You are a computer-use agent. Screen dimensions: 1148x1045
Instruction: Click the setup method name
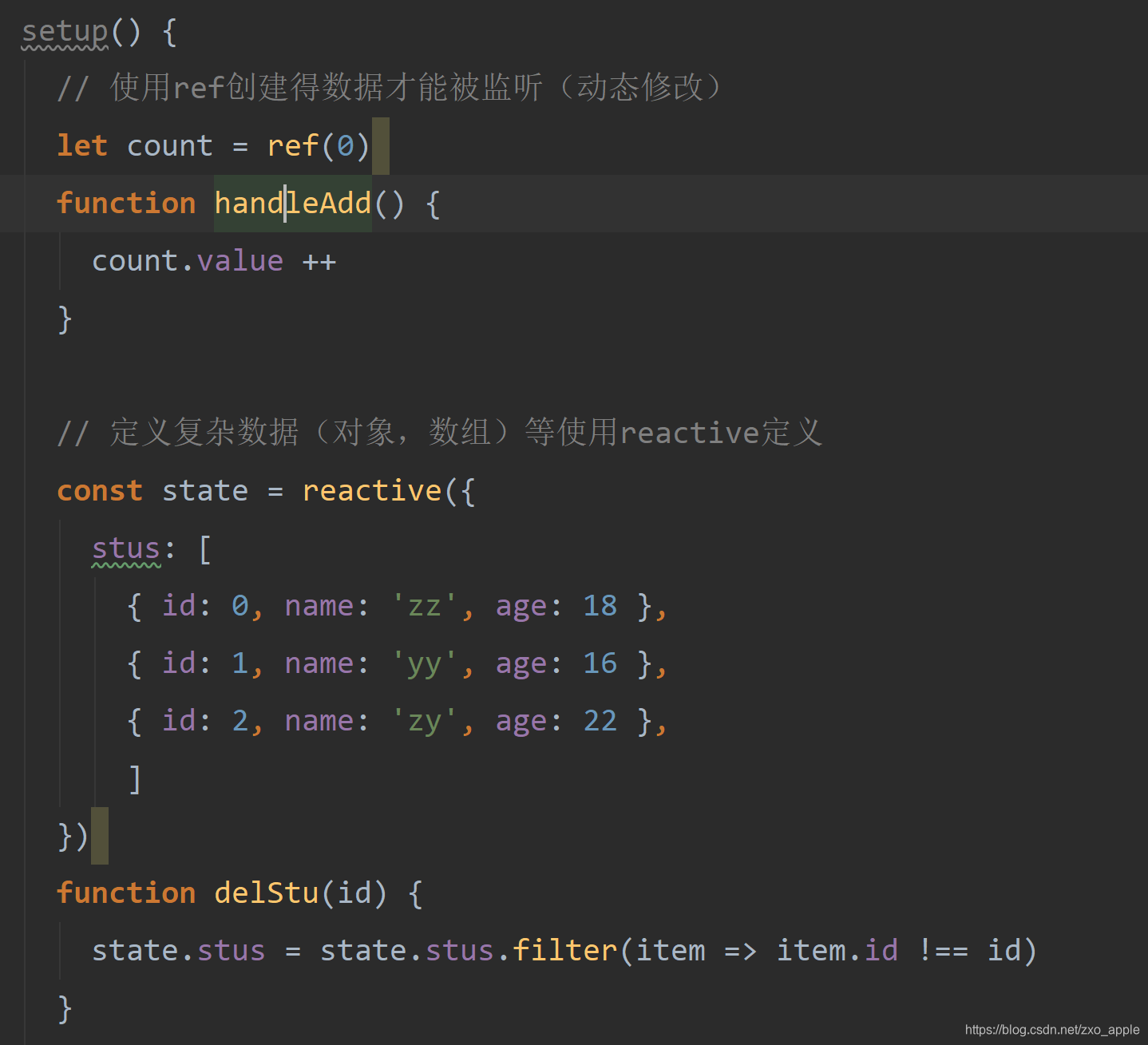tap(65, 32)
